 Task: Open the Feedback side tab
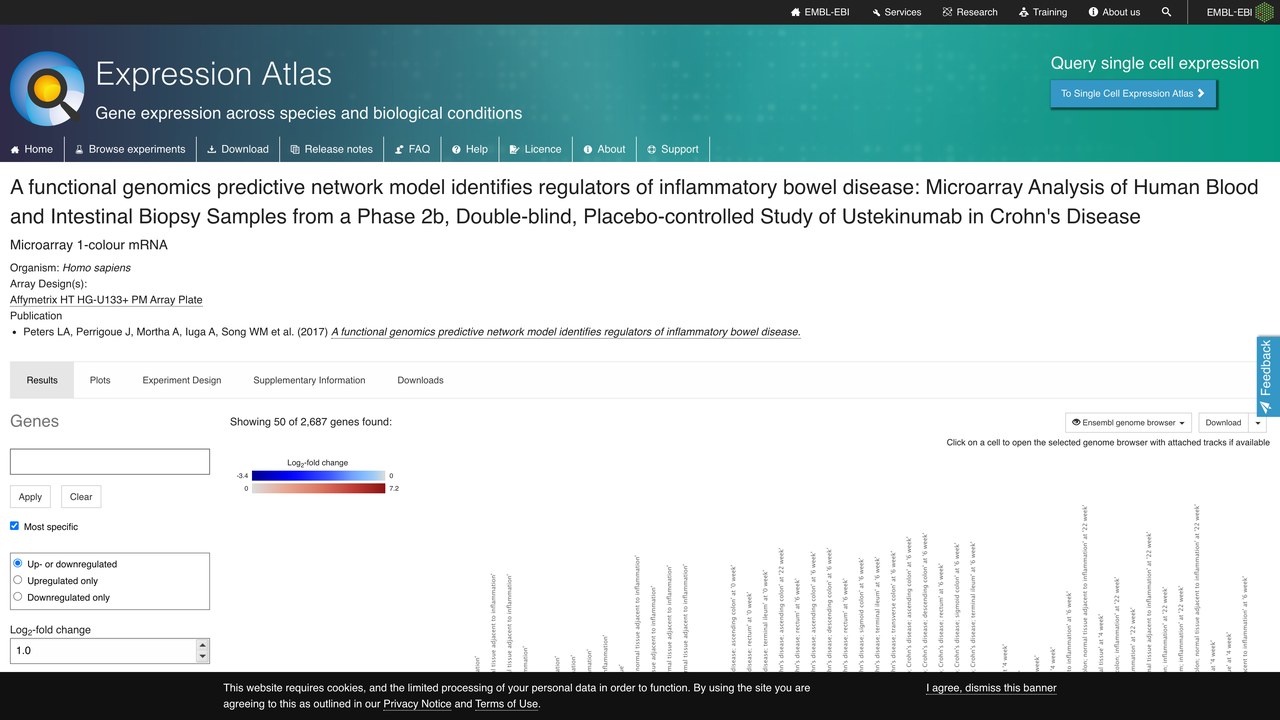tap(1267, 376)
